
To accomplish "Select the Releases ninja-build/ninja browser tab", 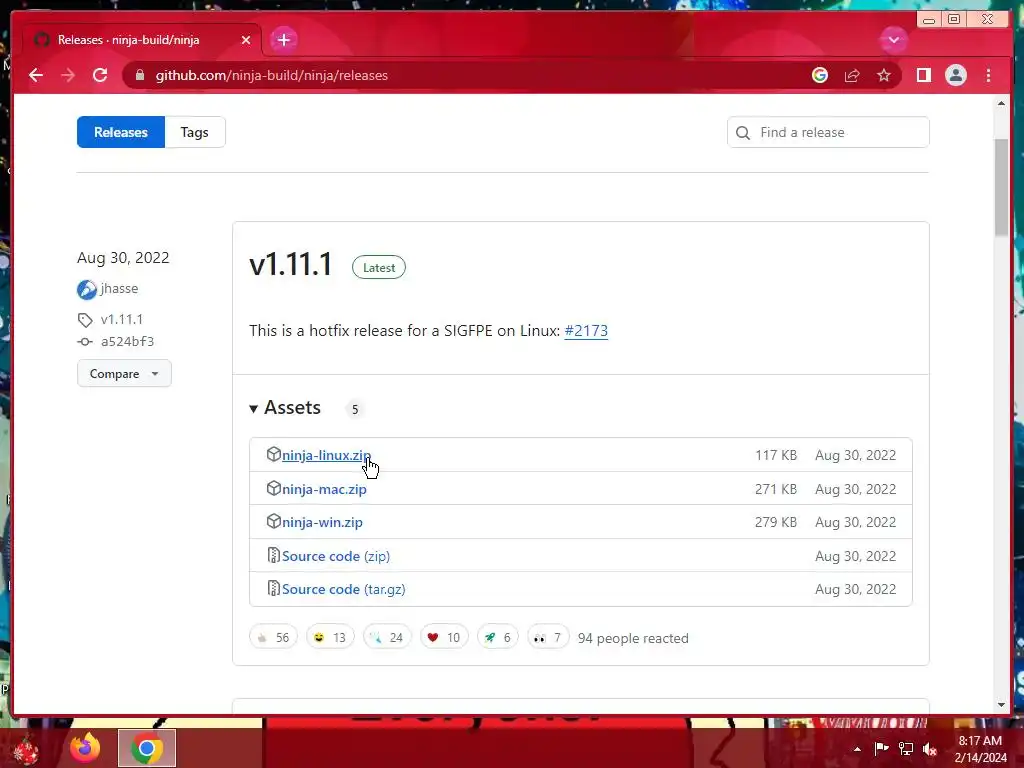I will pyautogui.click(x=142, y=40).
